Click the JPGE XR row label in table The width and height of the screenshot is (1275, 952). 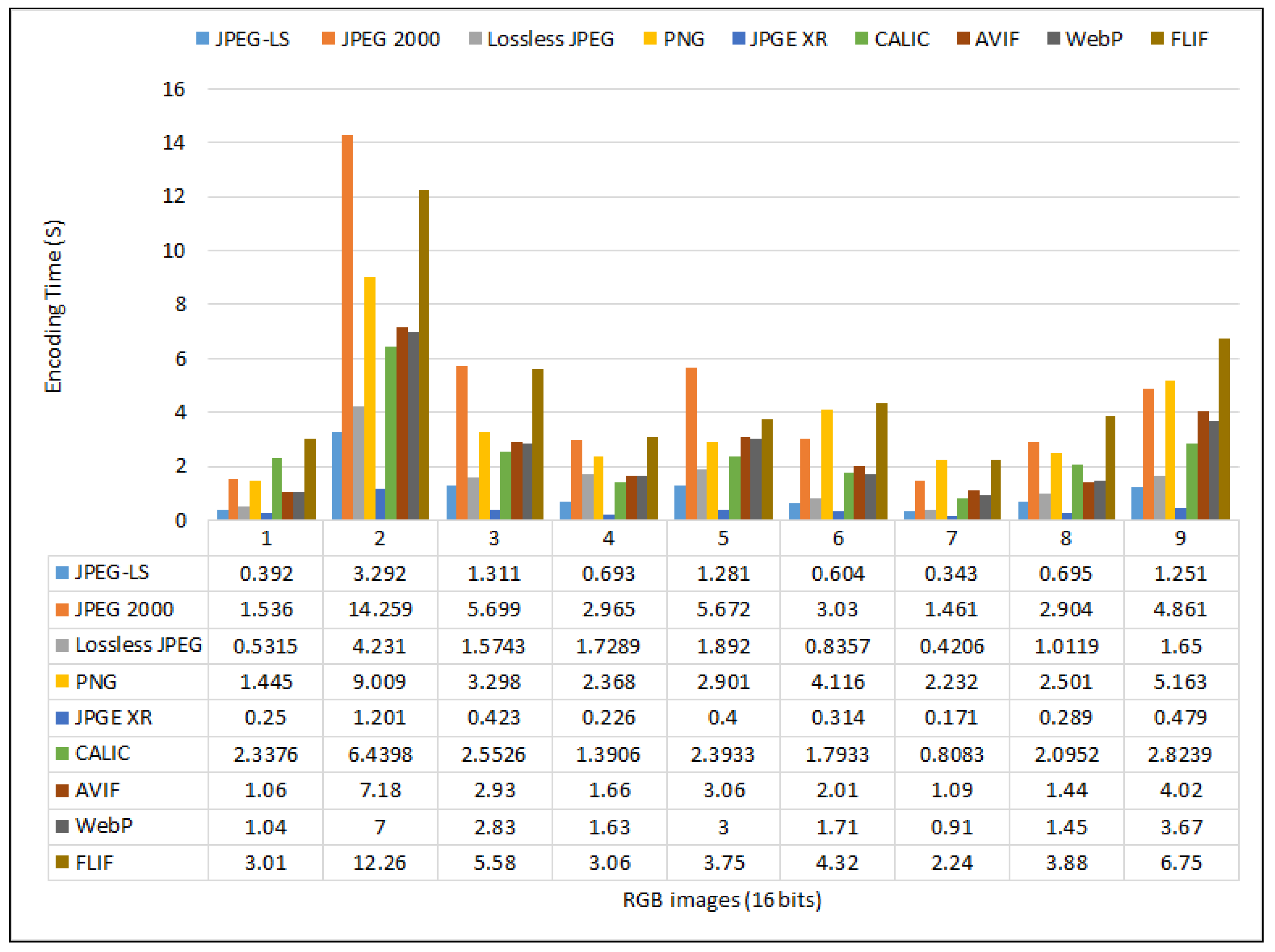[114, 718]
